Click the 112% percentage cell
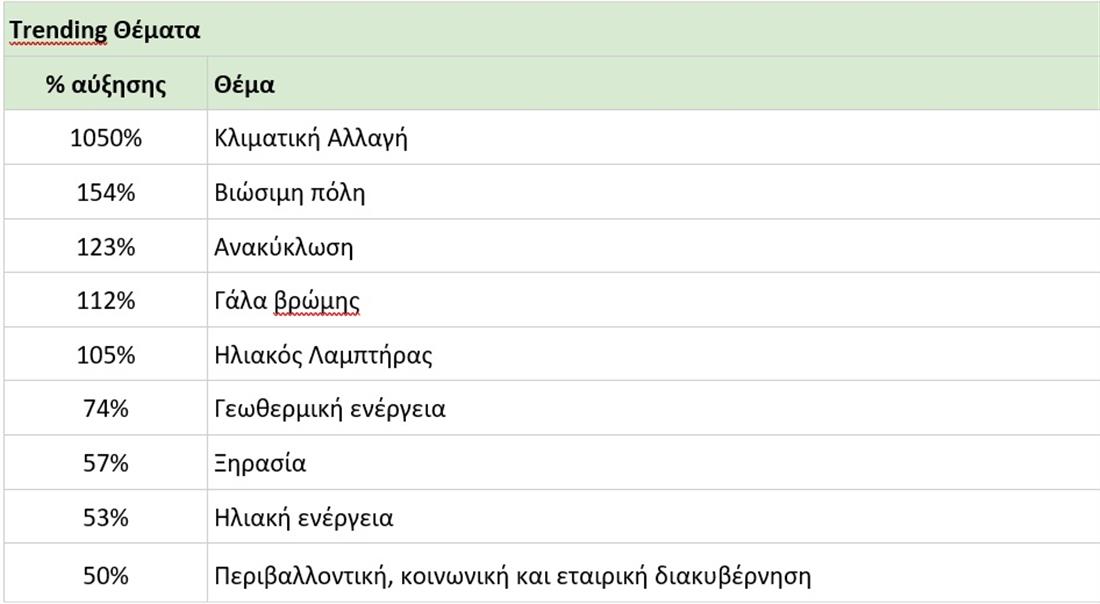 click(x=105, y=300)
